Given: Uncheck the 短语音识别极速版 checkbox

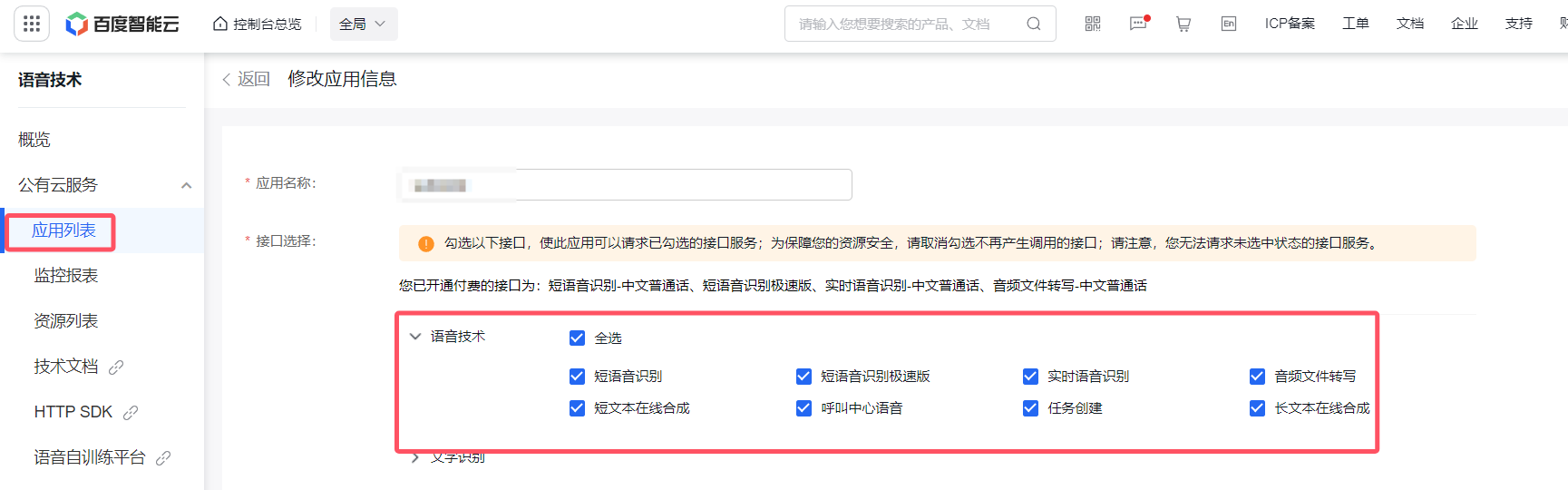Looking at the screenshot, I should click(803, 376).
